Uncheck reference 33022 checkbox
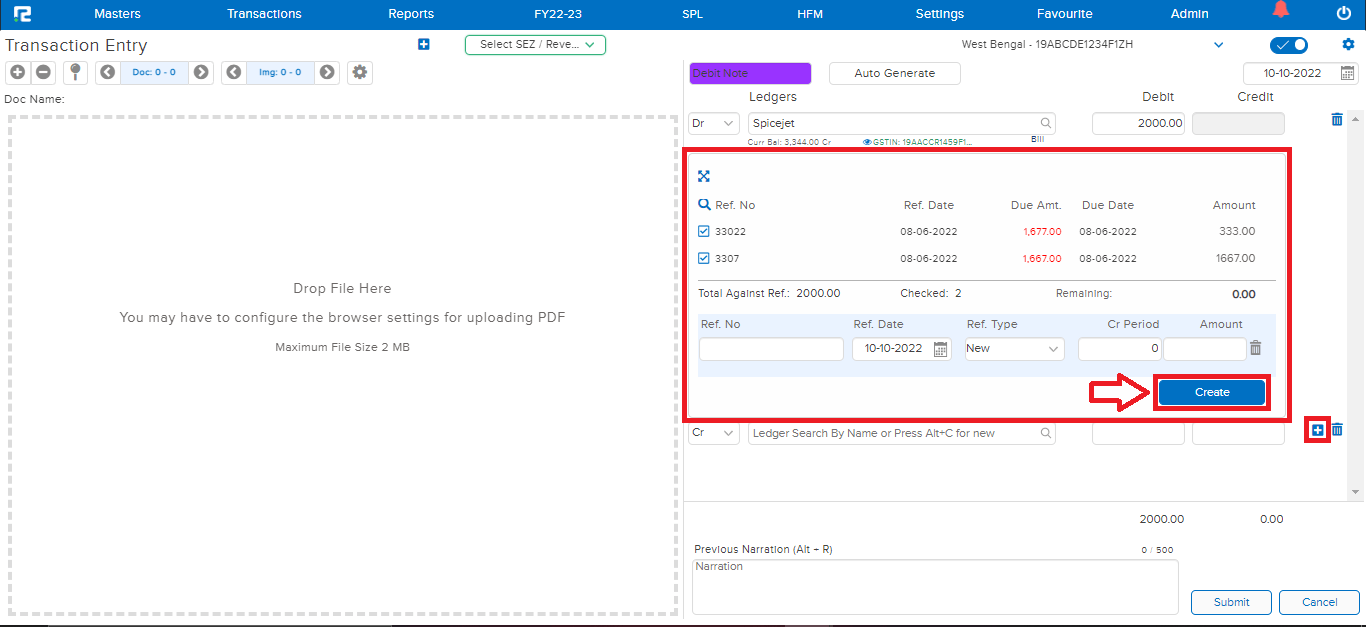 (704, 231)
